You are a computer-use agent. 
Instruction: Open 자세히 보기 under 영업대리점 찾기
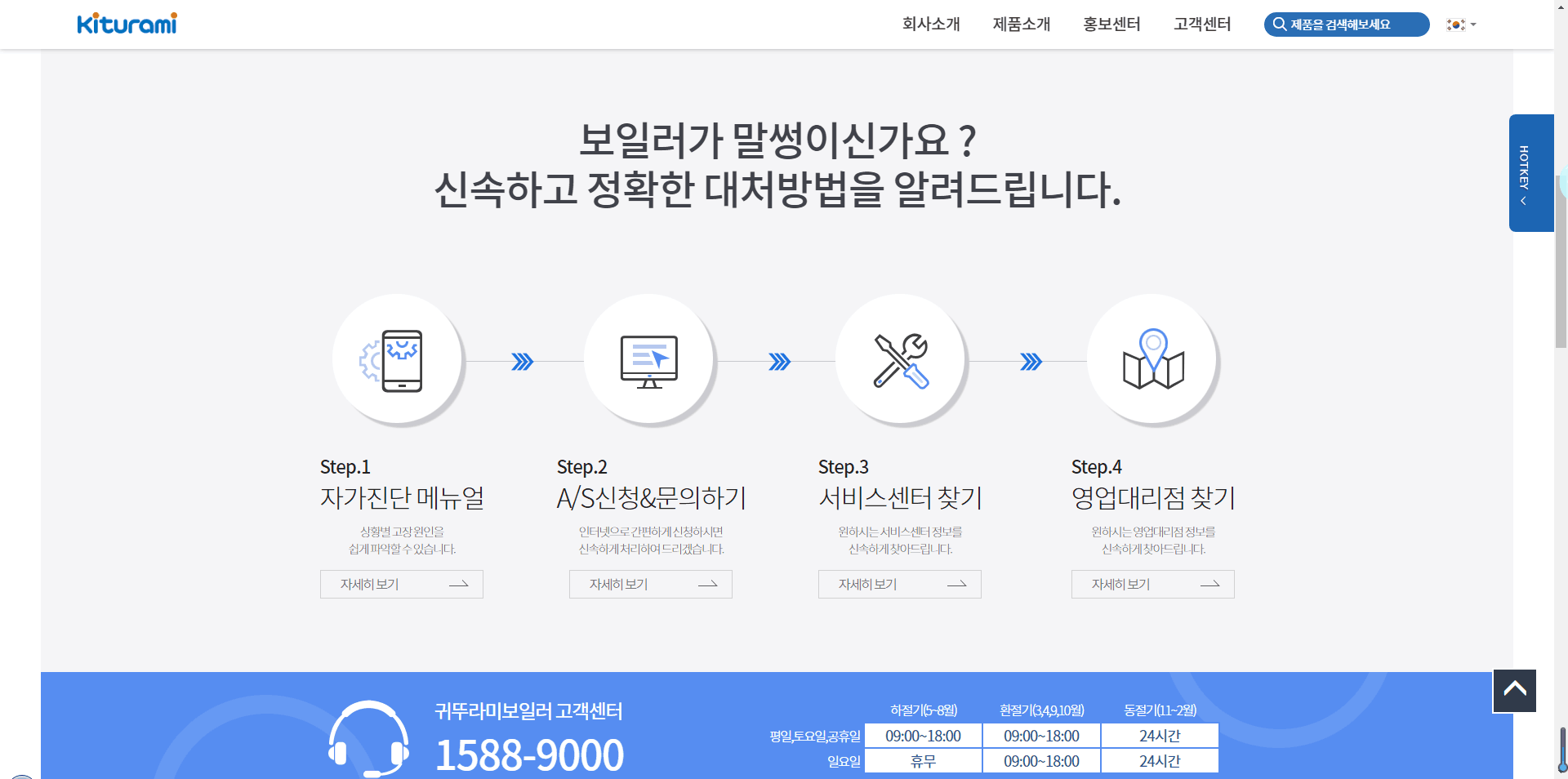click(1153, 585)
